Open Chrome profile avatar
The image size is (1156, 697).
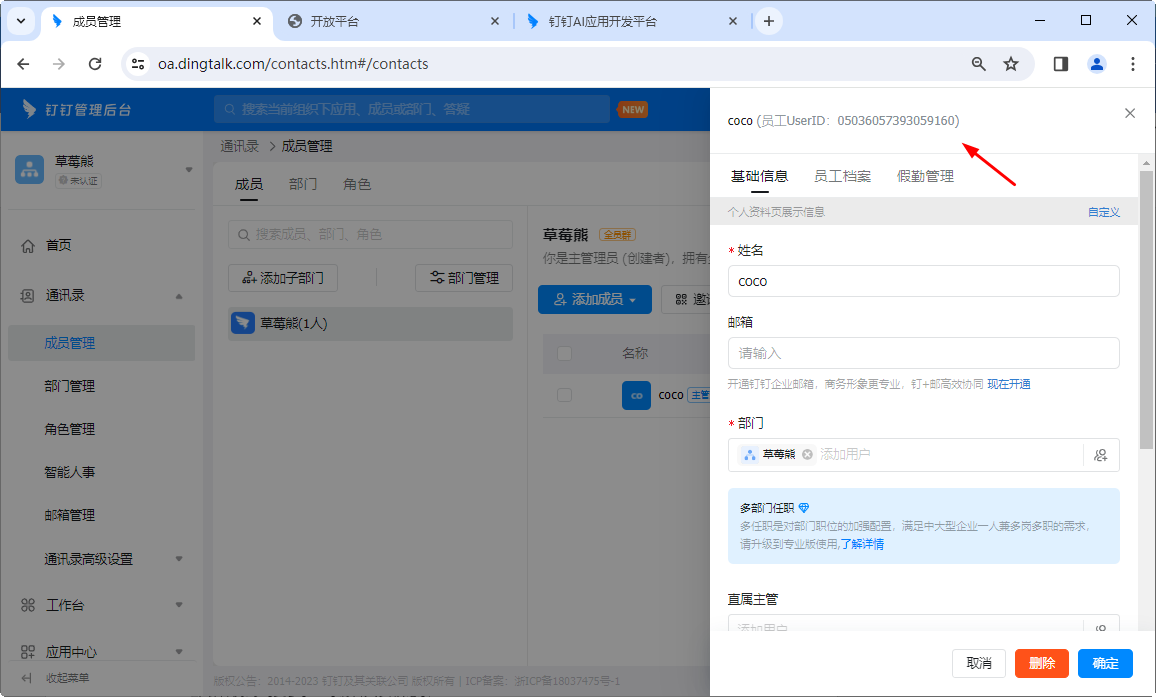click(1097, 64)
